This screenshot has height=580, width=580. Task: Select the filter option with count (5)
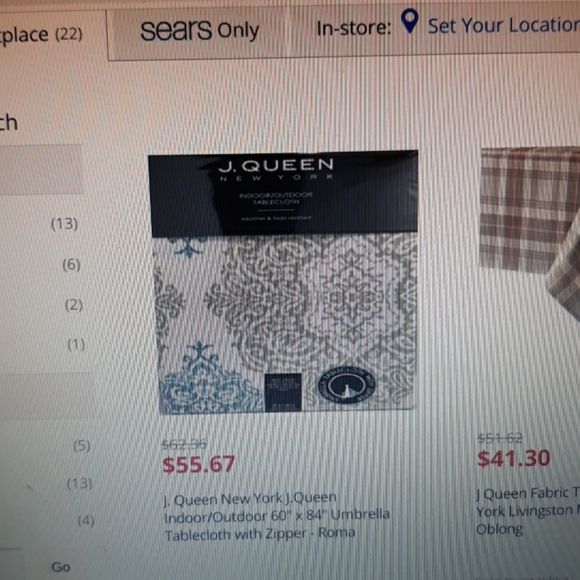(82, 446)
